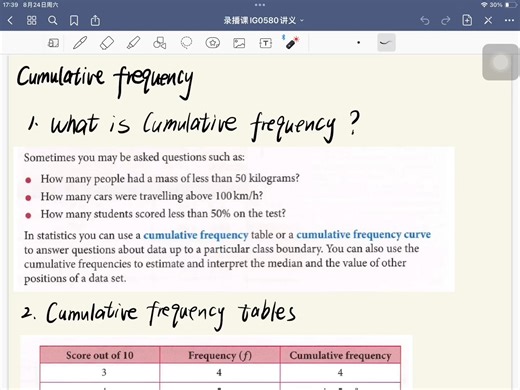
Task: Select the Highlighter tool
Action: pyautogui.click(x=133, y=43)
